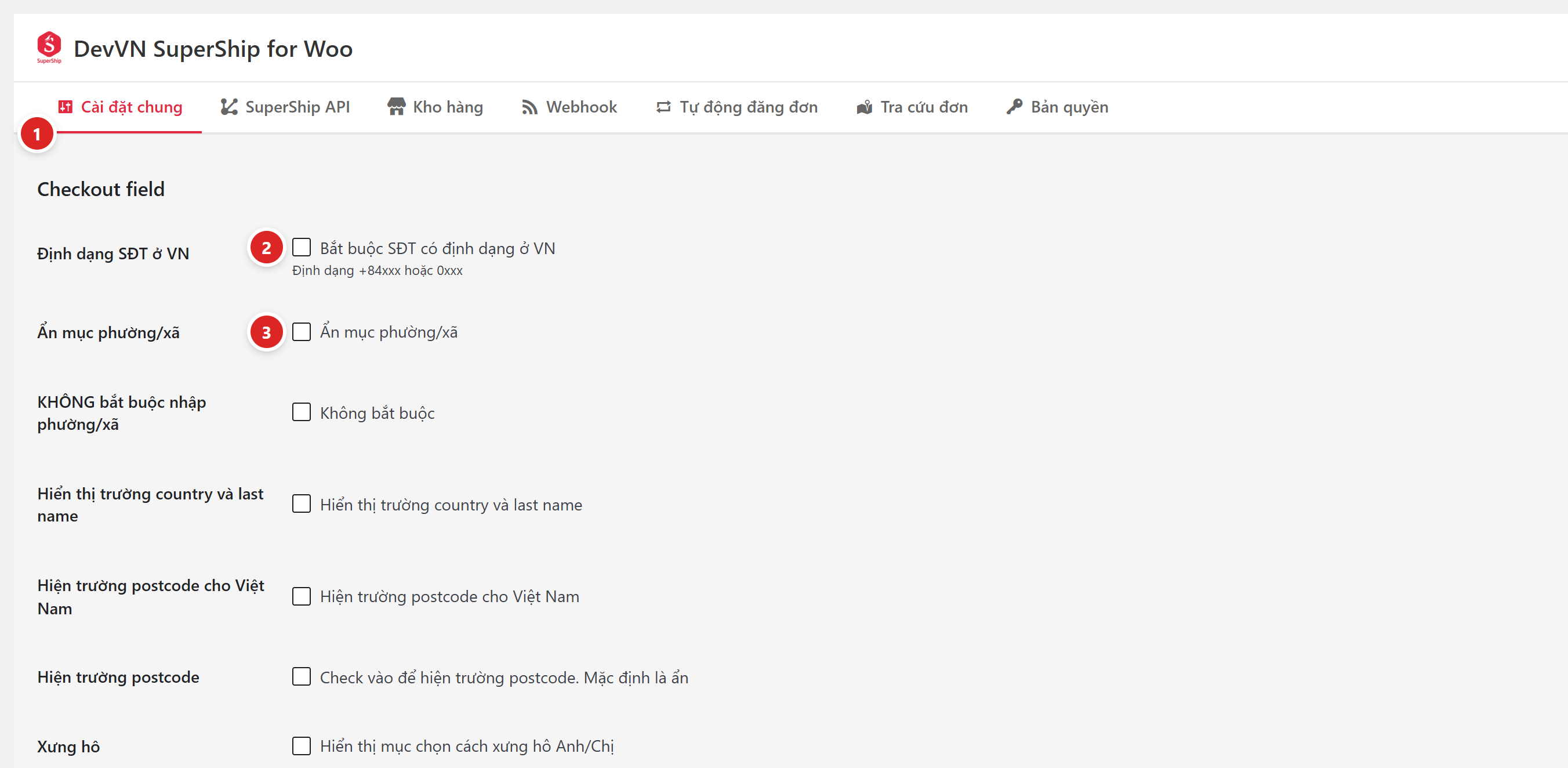Click the KHÔNG bắt buộc nhập phường/xã label
The height and width of the screenshot is (768, 1568).
(122, 413)
